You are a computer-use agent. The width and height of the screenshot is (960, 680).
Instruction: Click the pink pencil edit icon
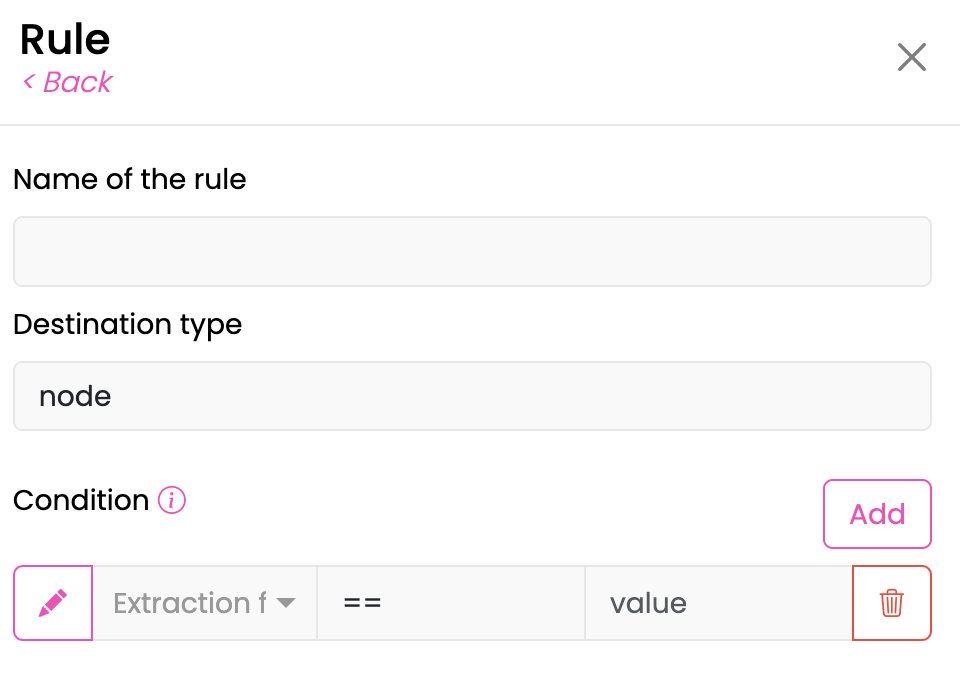coord(53,603)
